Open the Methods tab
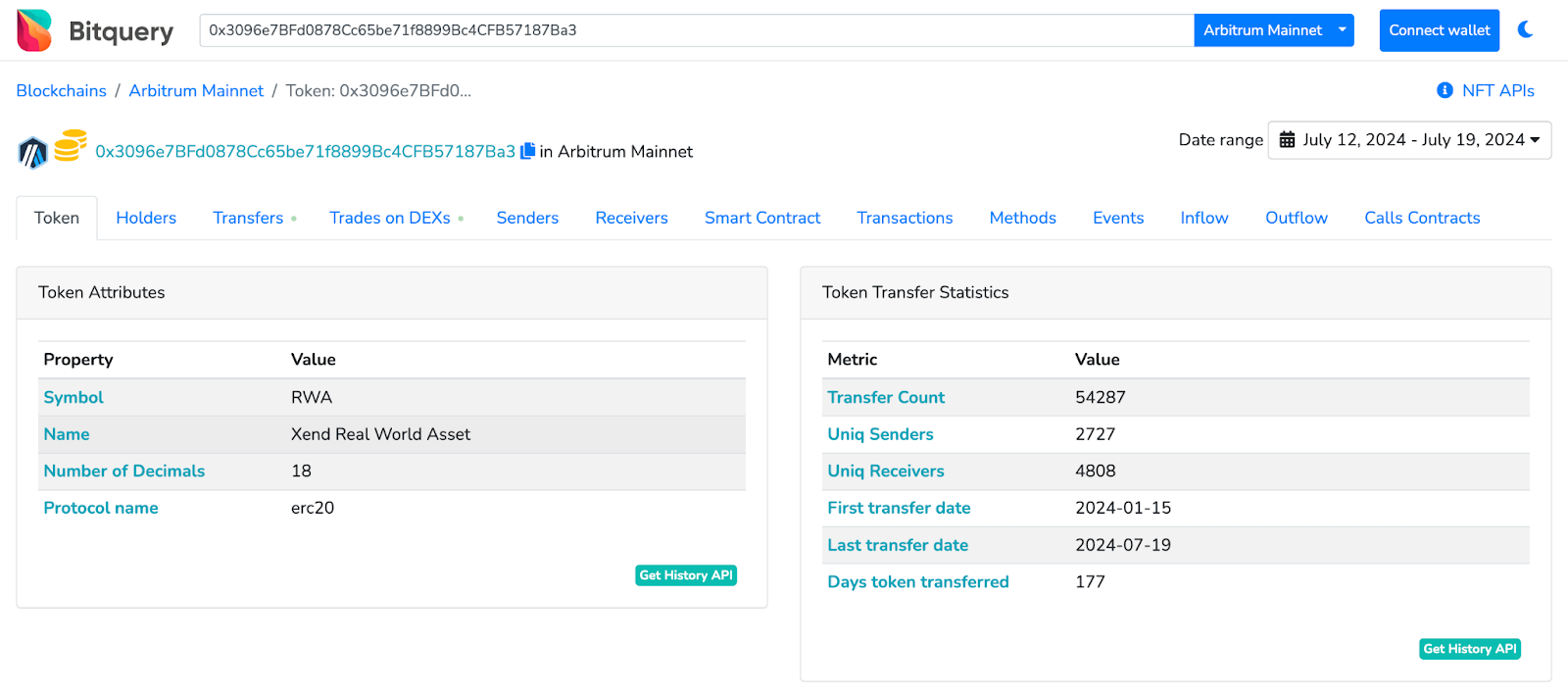This screenshot has width=1568, height=695. point(1022,218)
